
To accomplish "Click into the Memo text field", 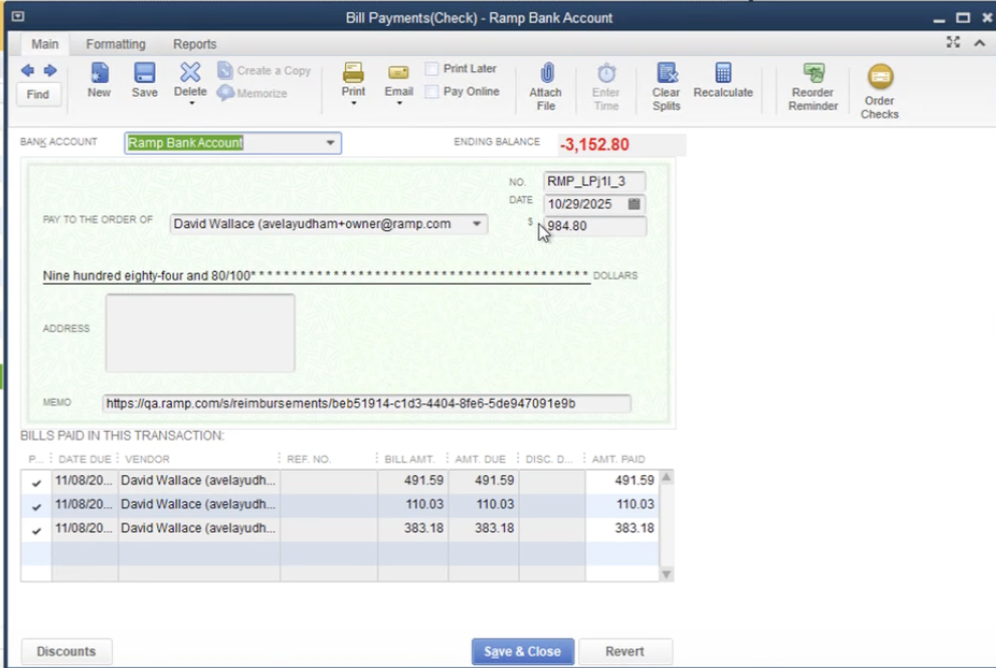I will [366, 404].
